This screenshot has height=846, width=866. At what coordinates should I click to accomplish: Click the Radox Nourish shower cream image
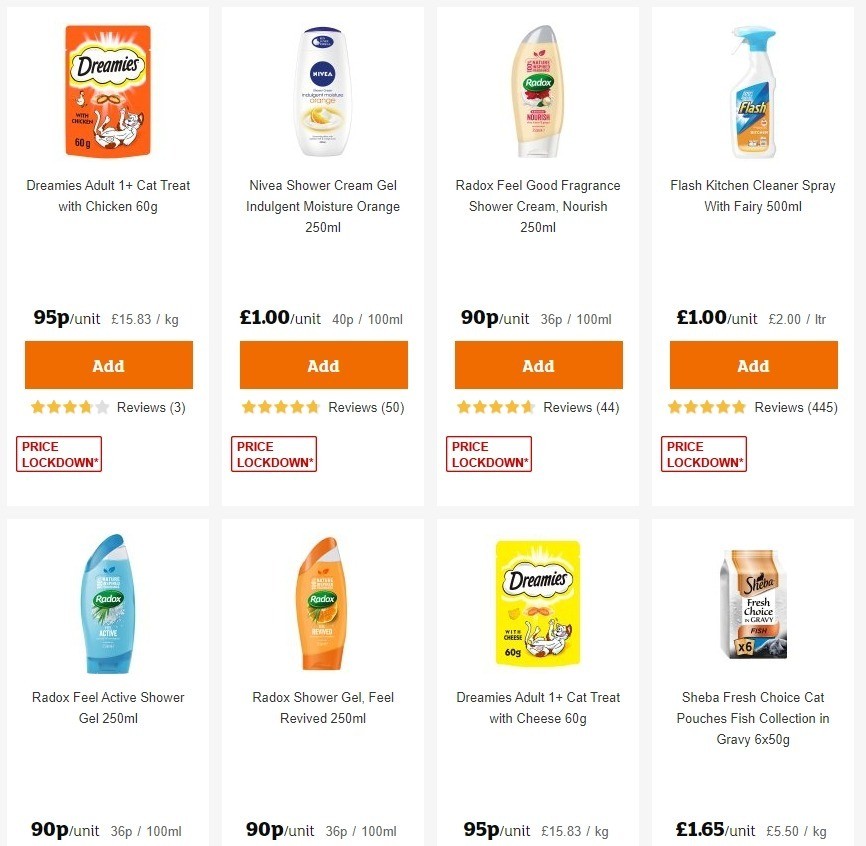[538, 90]
